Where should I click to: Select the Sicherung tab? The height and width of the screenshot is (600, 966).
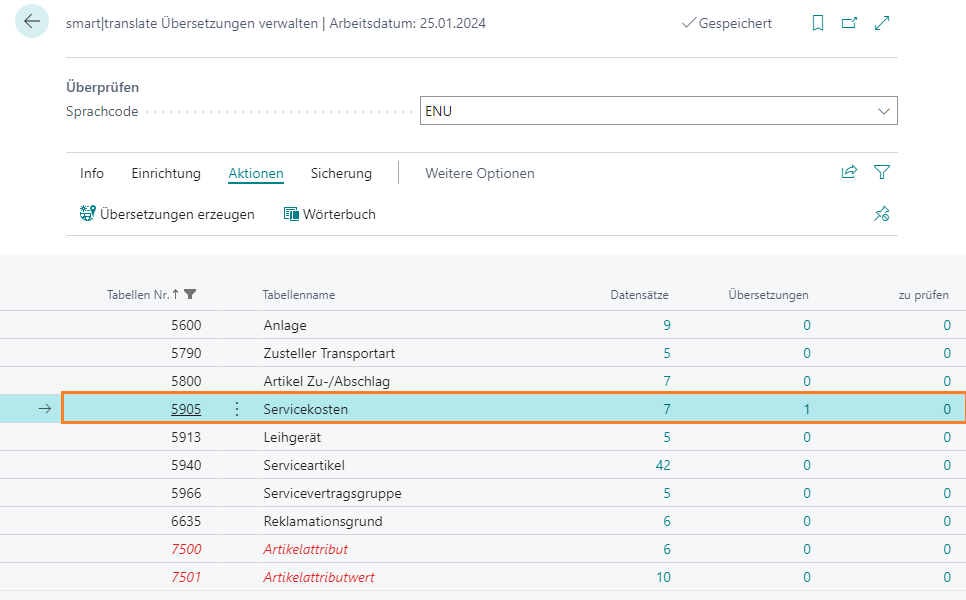coord(341,174)
